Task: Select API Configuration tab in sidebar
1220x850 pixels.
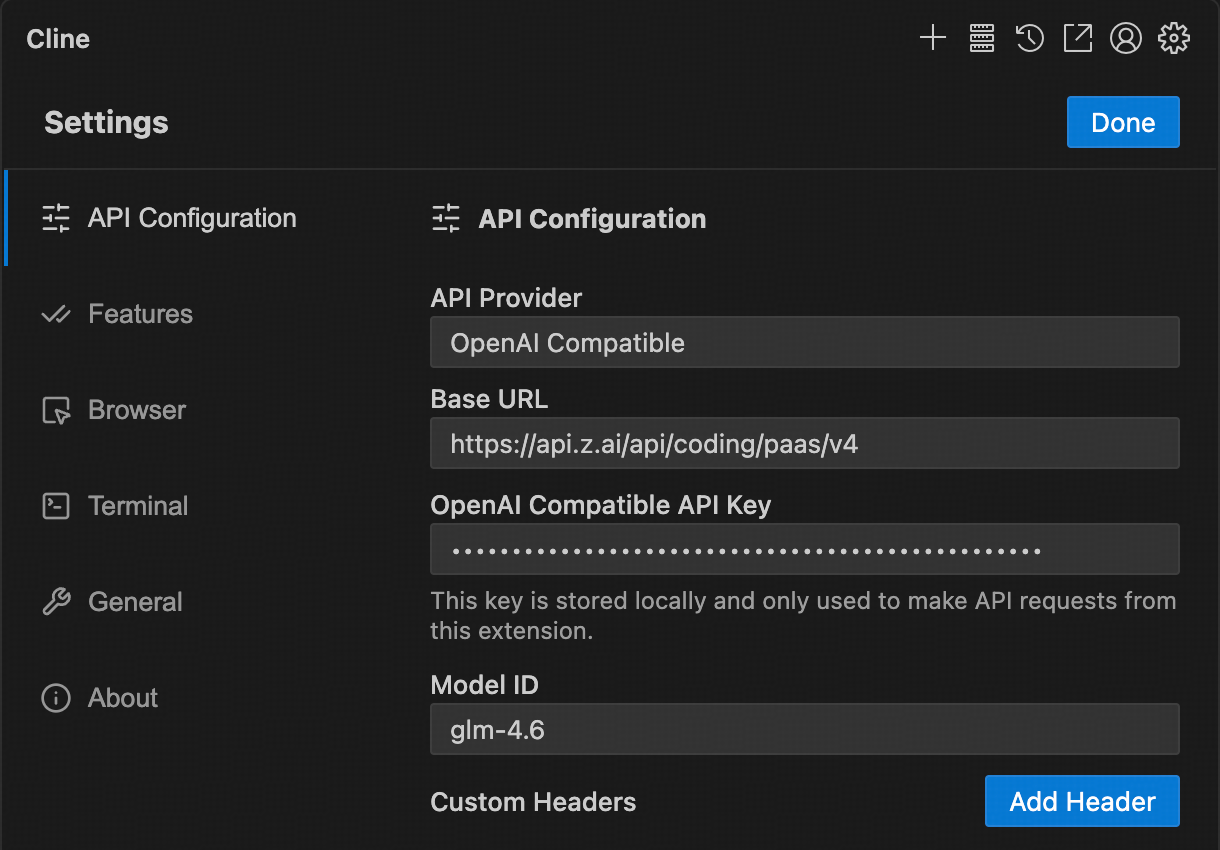Action: [191, 218]
